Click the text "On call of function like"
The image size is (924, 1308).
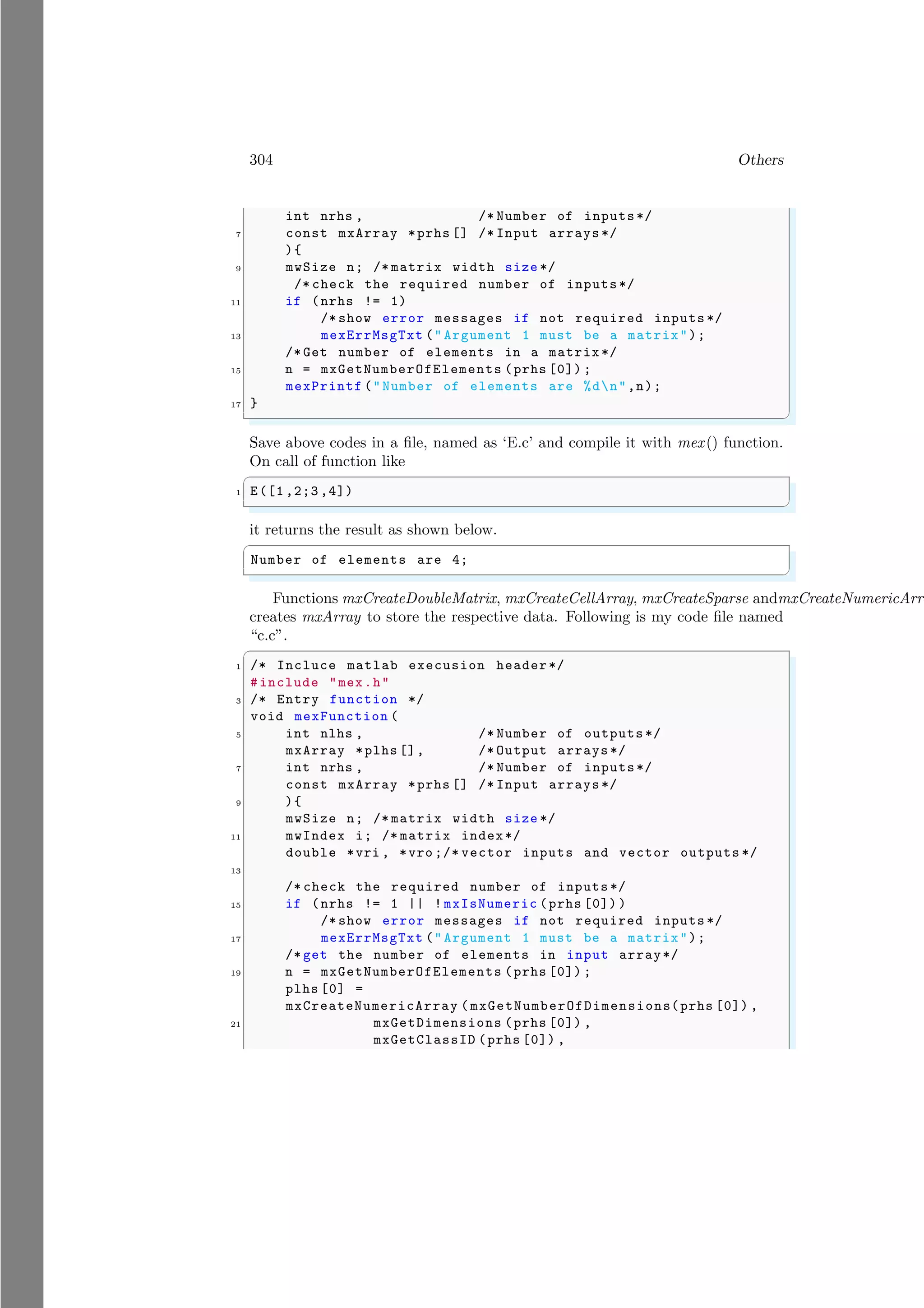pyautogui.click(x=328, y=461)
